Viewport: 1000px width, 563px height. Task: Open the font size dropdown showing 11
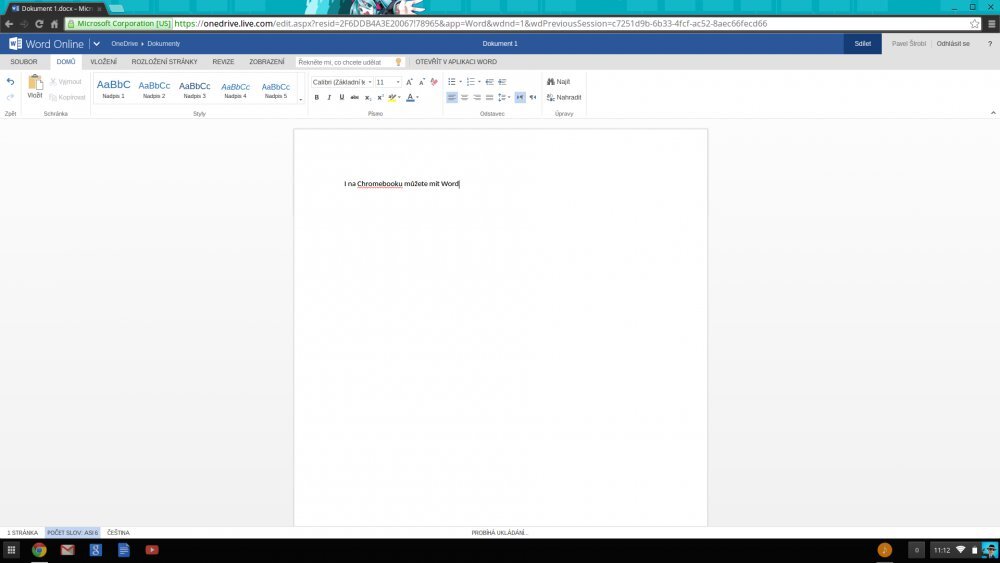(x=387, y=82)
